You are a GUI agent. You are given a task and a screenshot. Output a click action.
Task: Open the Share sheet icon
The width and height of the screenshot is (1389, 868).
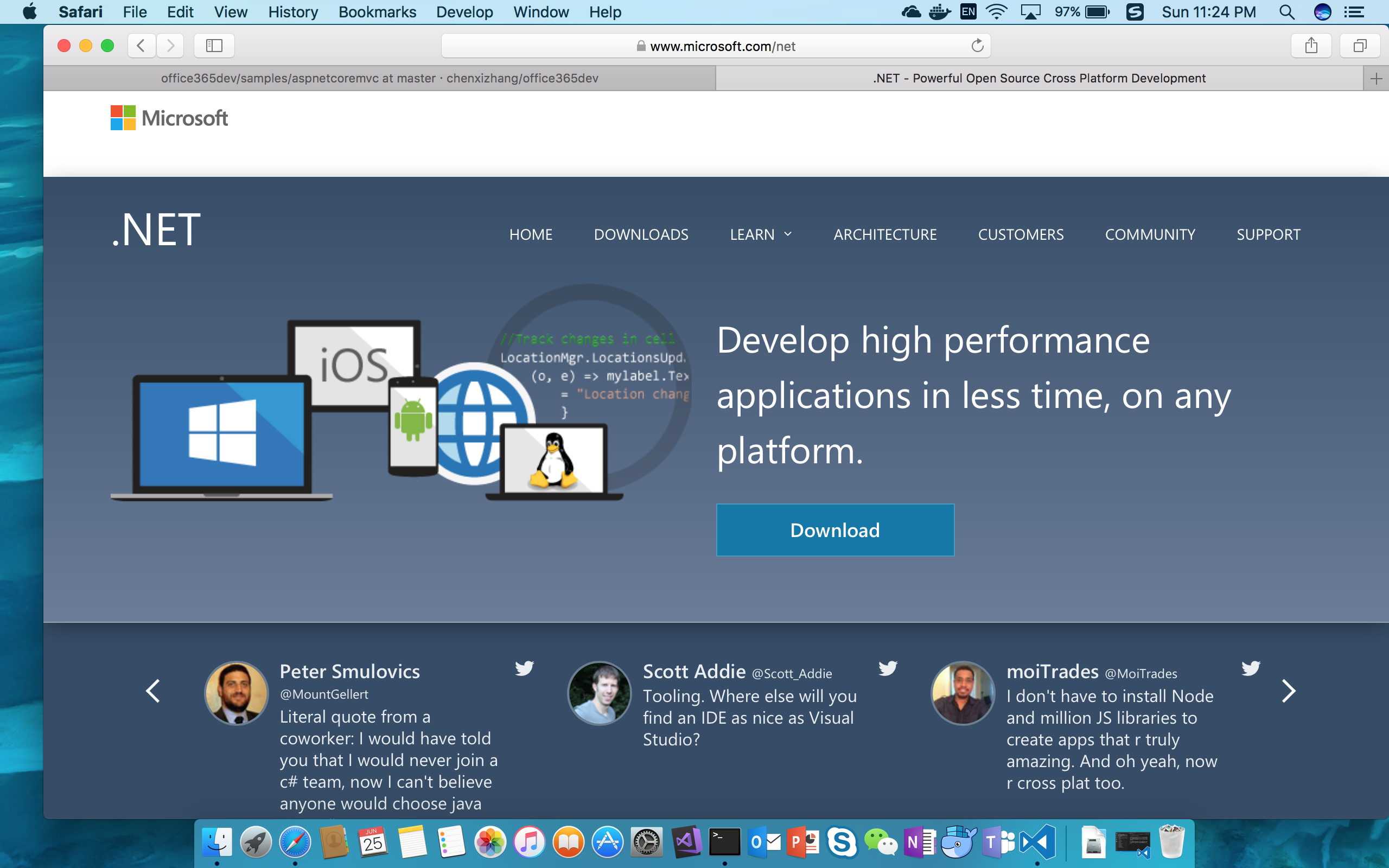click(1310, 46)
